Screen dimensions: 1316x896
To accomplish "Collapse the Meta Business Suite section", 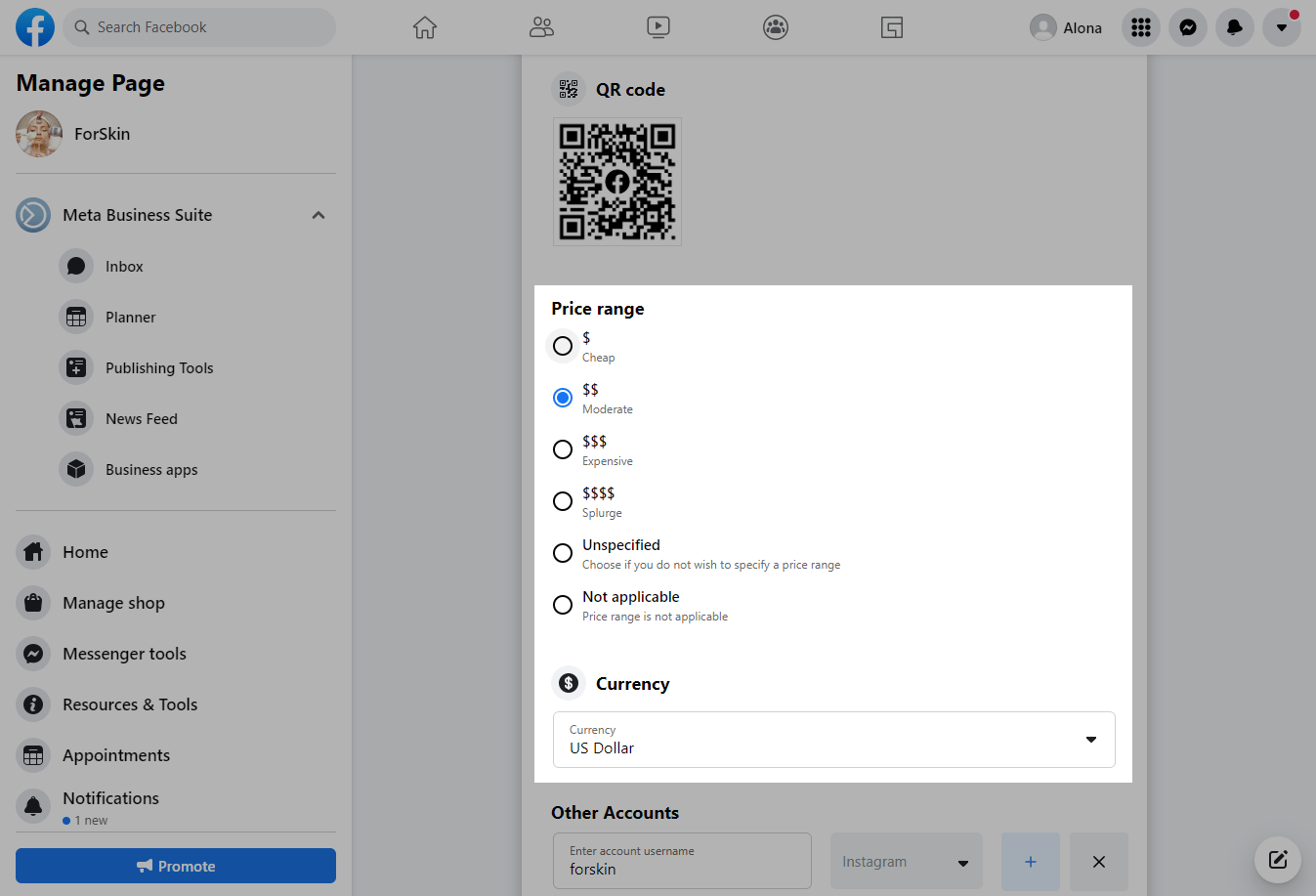I will pos(318,215).
